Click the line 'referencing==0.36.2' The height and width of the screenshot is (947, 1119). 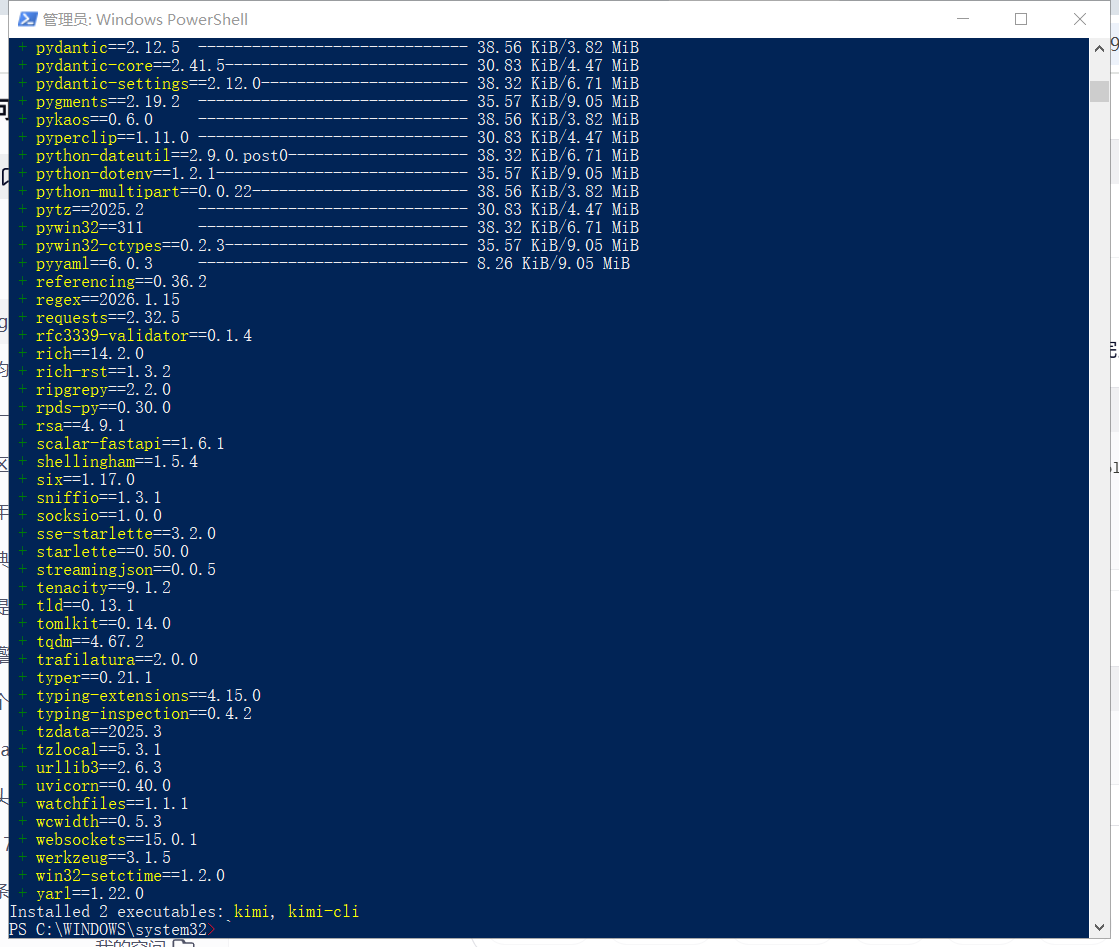[x=121, y=282]
